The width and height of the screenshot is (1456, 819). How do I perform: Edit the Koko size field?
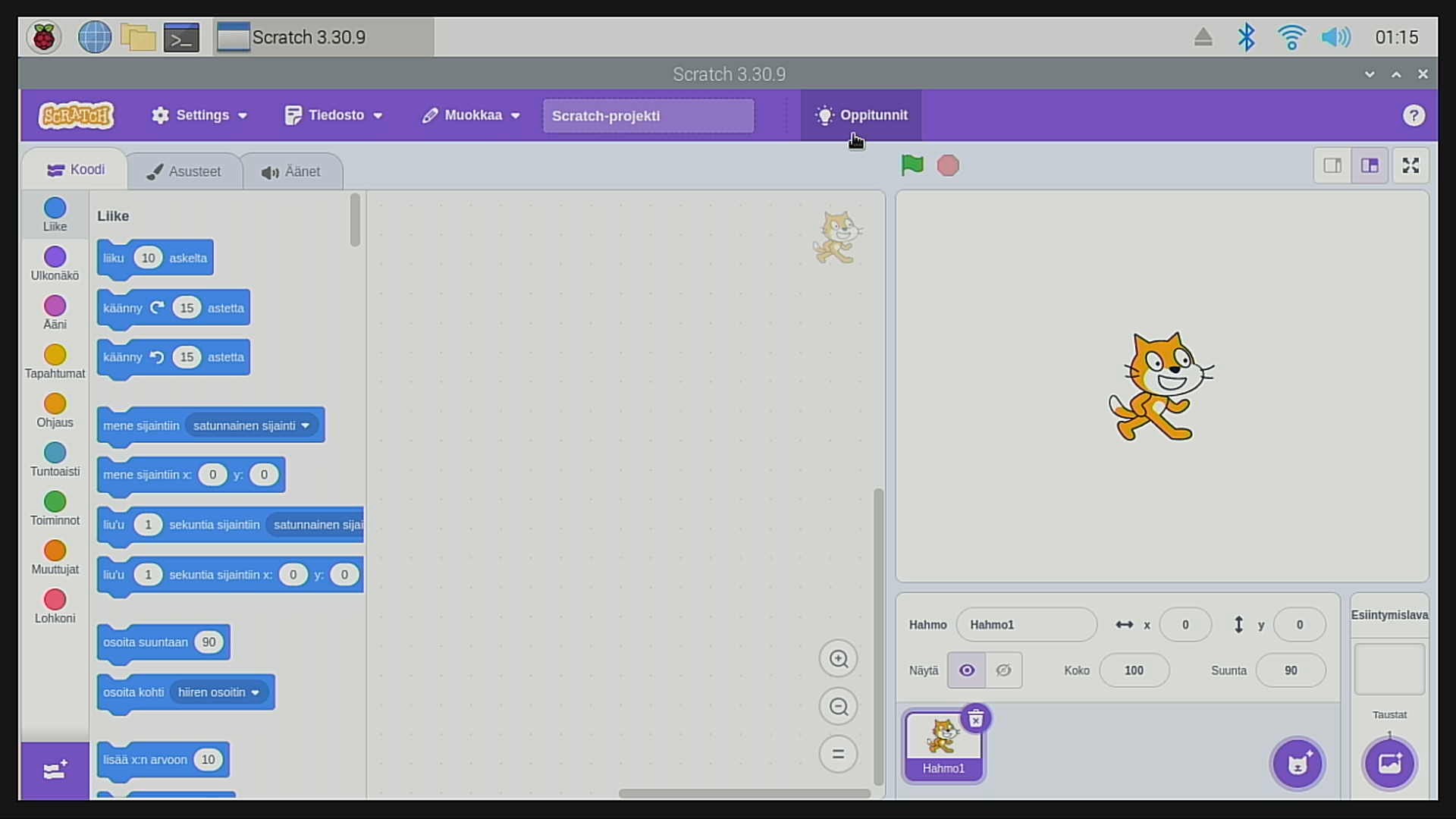[1134, 670]
